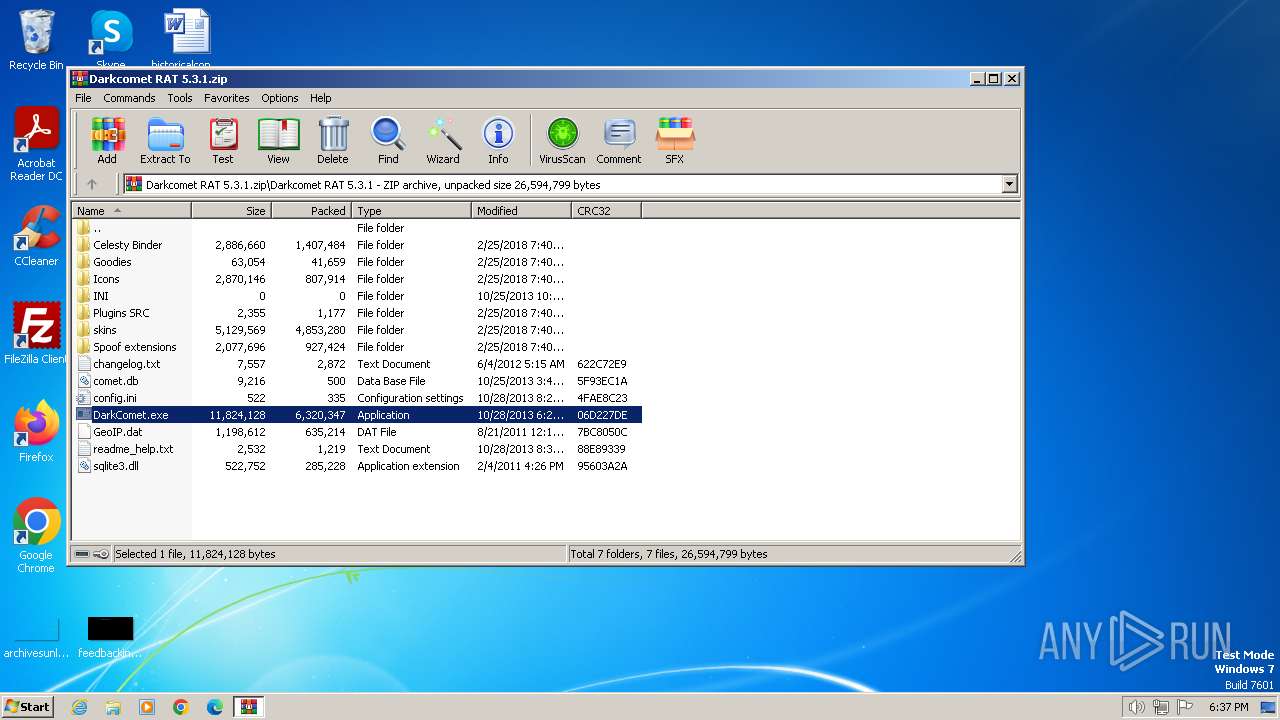This screenshot has width=1280, height=720.
Task: Open Windows Media Player in taskbar
Action: click(x=147, y=707)
